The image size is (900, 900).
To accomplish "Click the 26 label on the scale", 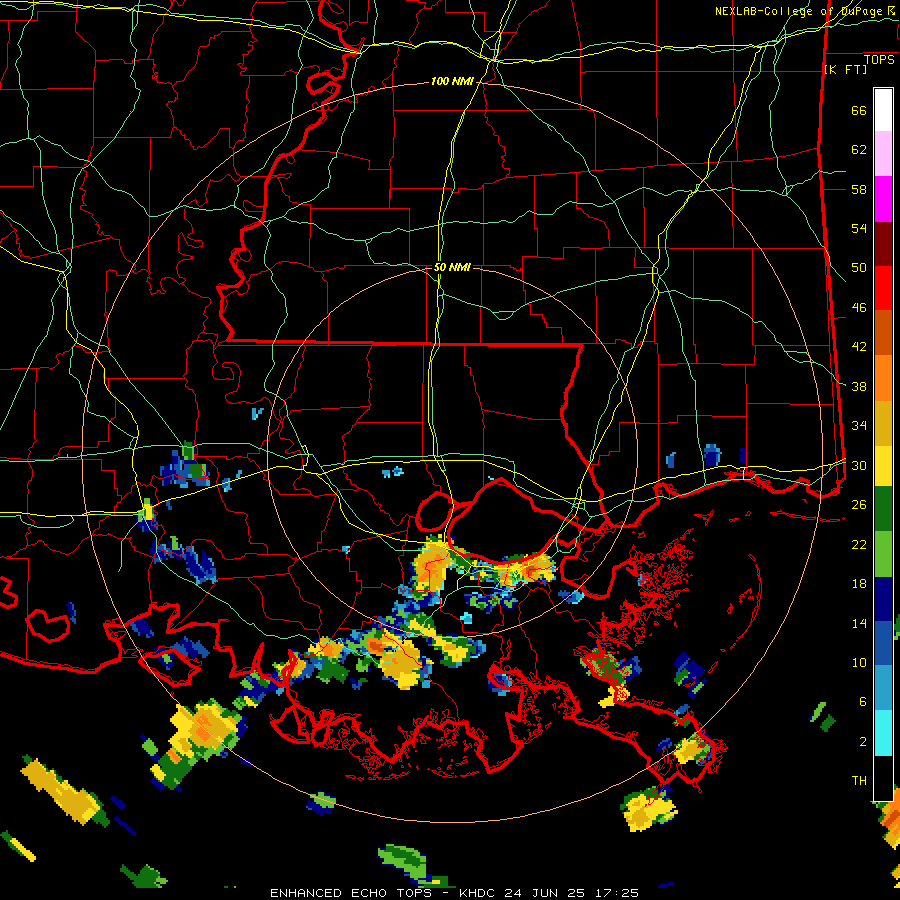I will [x=859, y=505].
